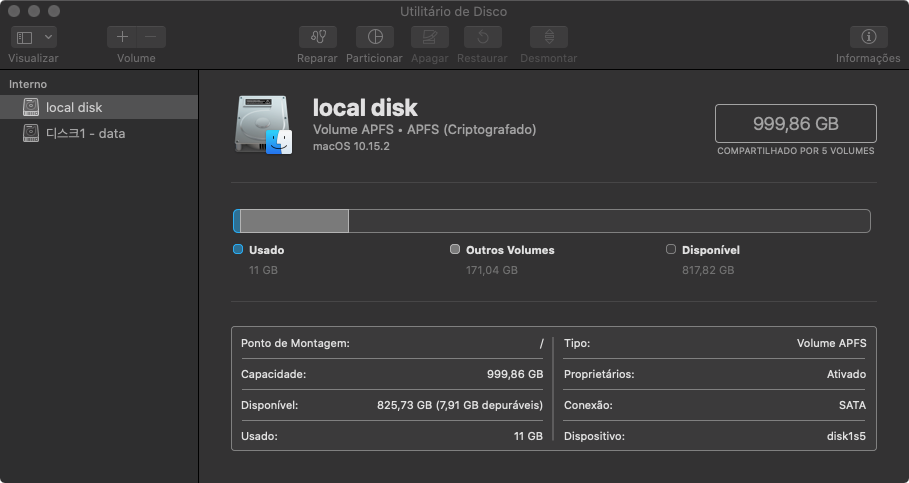The image size is (909, 483).
Task: Select the 디스크1 - data volume
Action: pos(85,133)
